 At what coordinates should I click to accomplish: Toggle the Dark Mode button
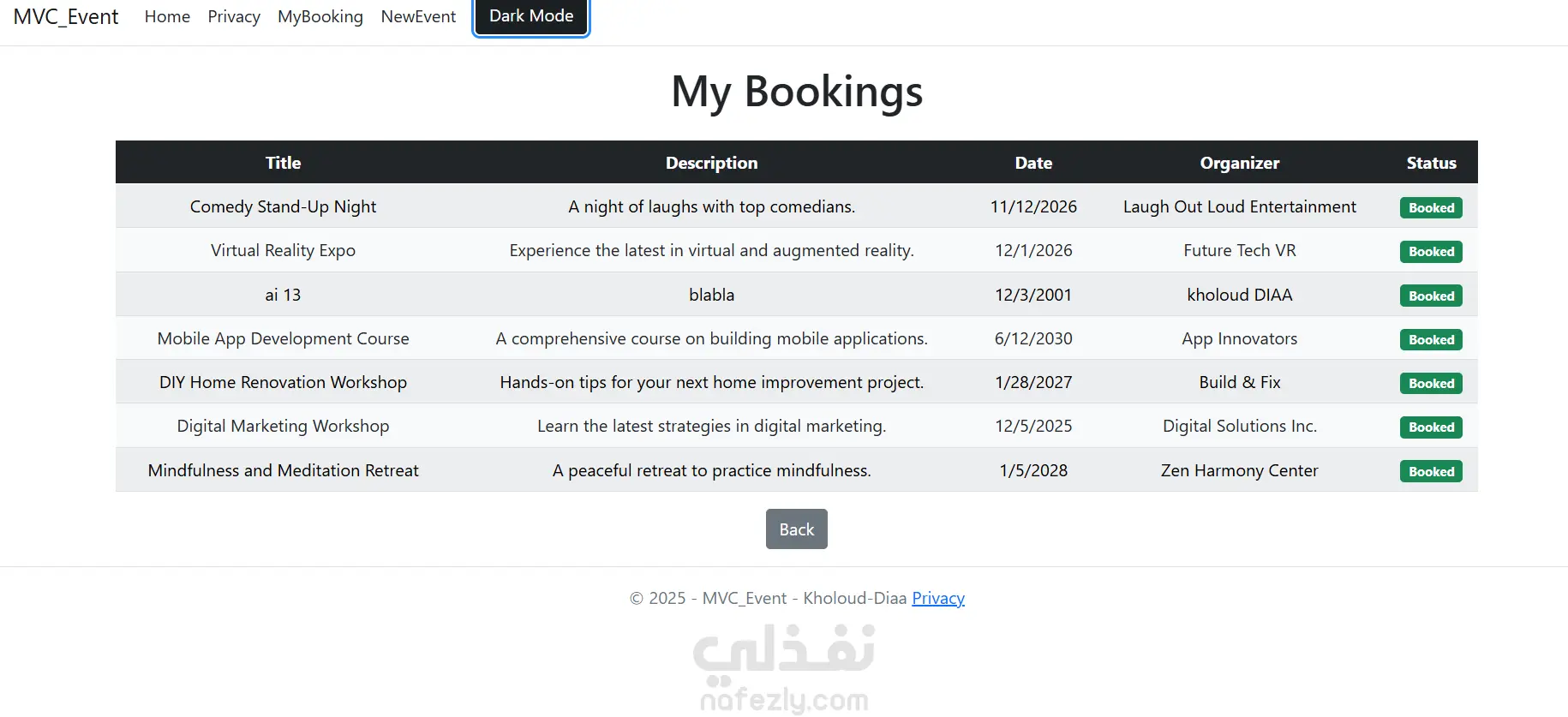pos(531,16)
